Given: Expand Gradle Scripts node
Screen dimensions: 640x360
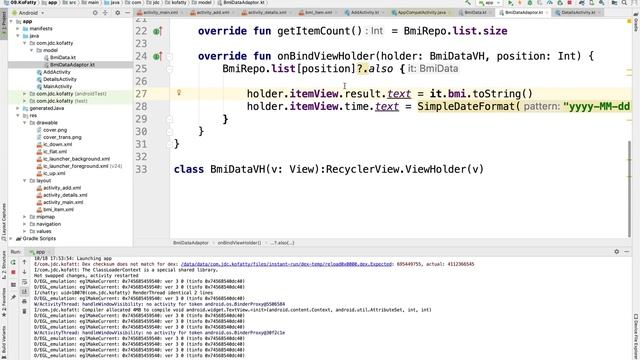Looking at the screenshot, I should coord(11,238).
